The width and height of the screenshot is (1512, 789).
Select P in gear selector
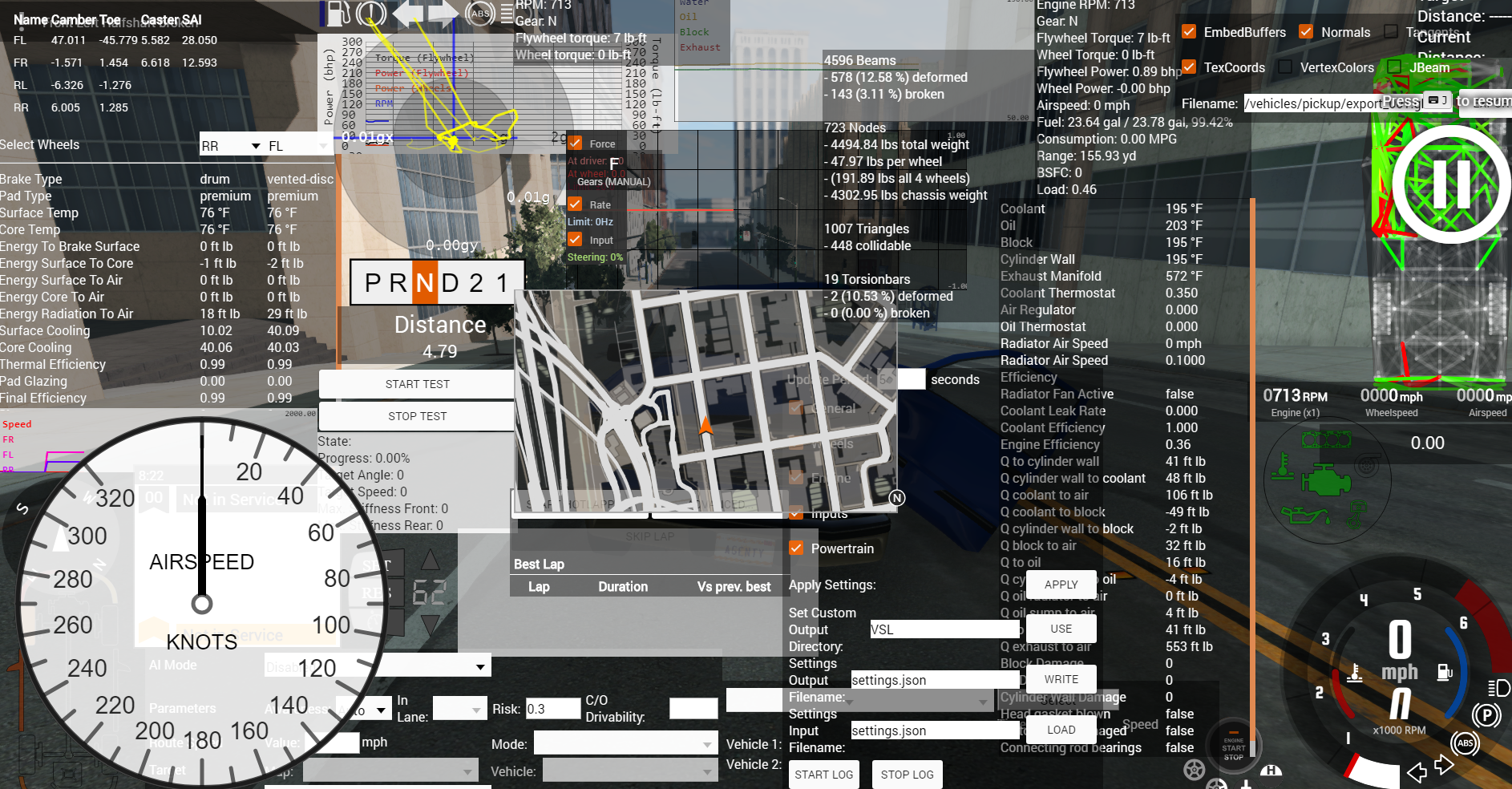tap(373, 283)
